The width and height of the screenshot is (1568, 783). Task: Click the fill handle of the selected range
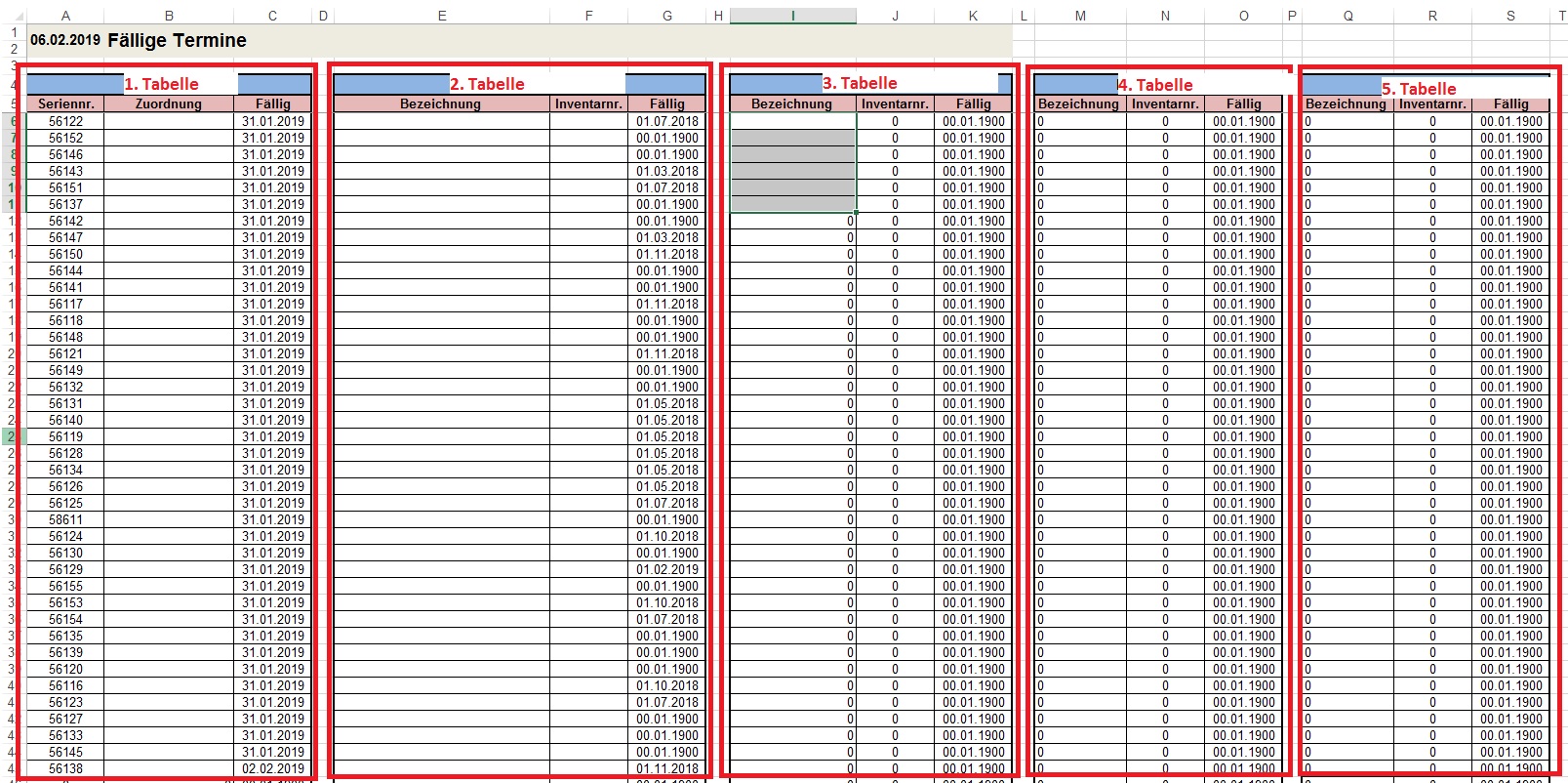856,212
